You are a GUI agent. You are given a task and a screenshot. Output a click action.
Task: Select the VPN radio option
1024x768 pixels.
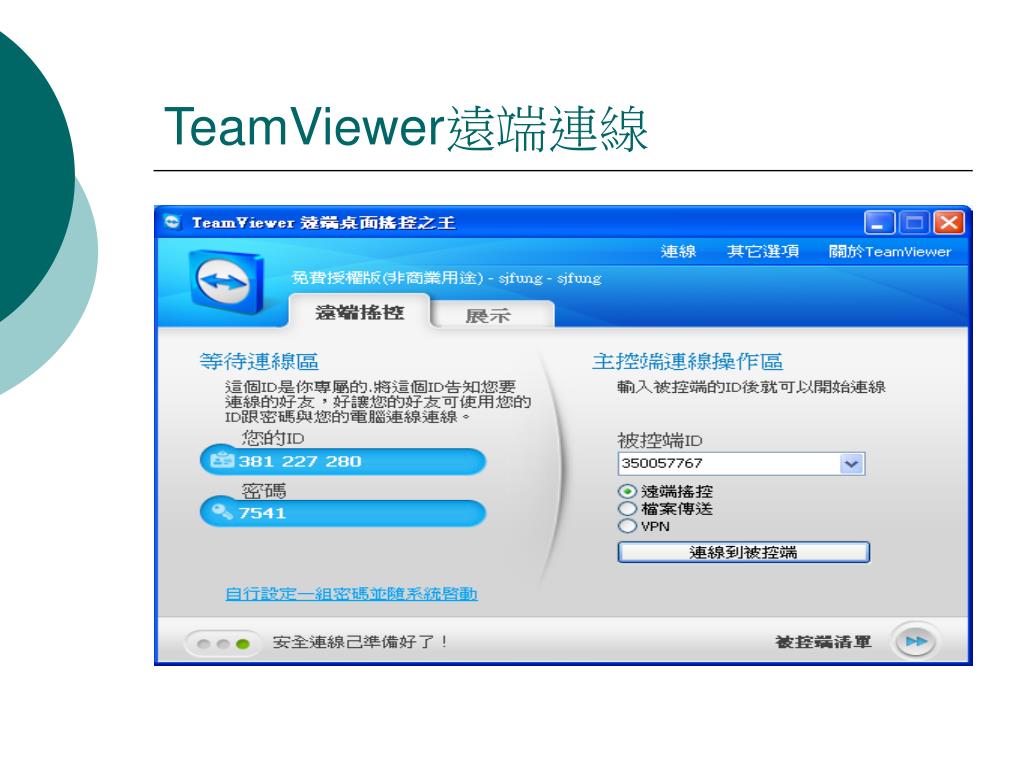coord(627,526)
